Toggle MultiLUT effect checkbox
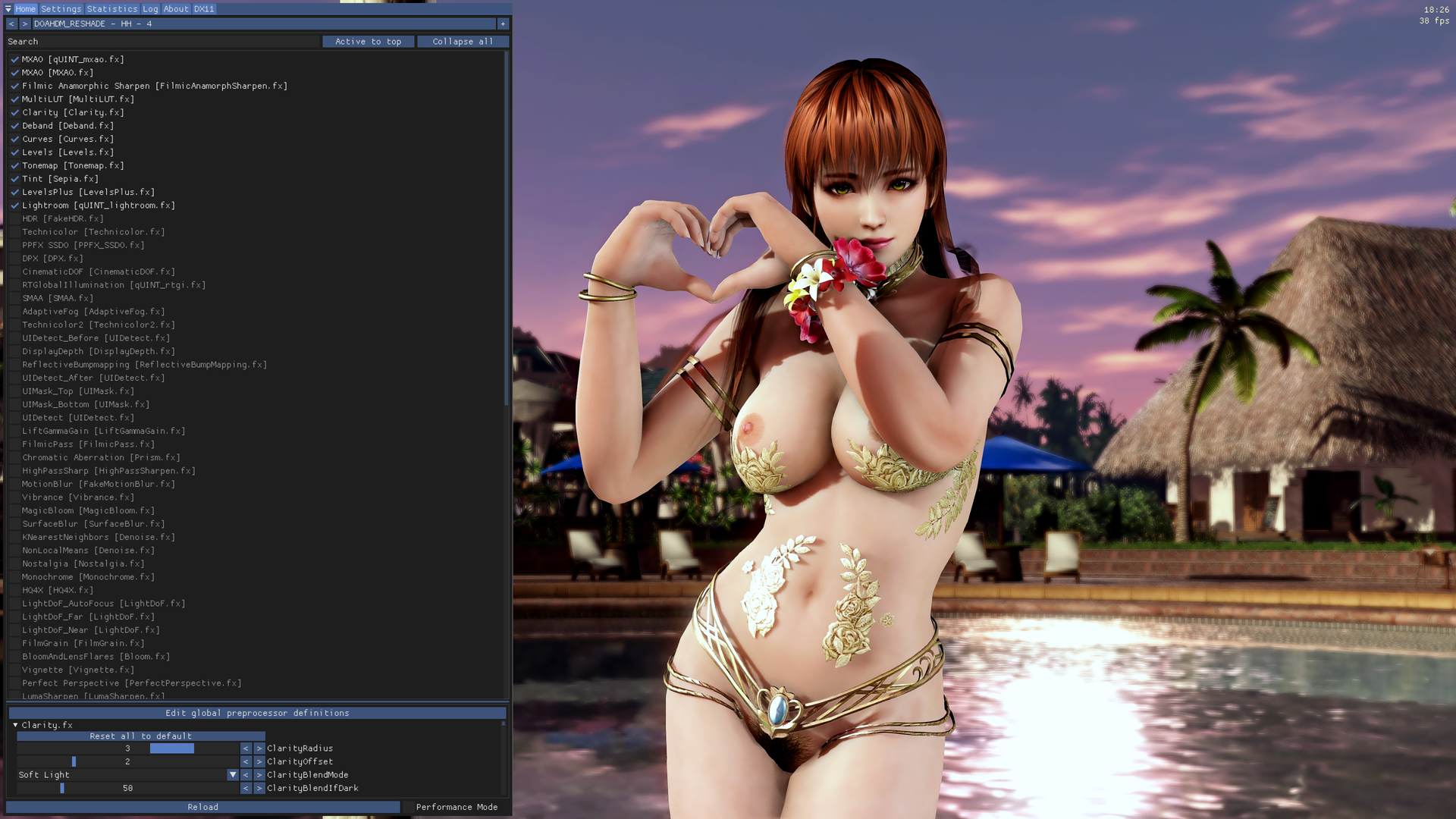The height and width of the screenshot is (819, 1456). click(14, 99)
